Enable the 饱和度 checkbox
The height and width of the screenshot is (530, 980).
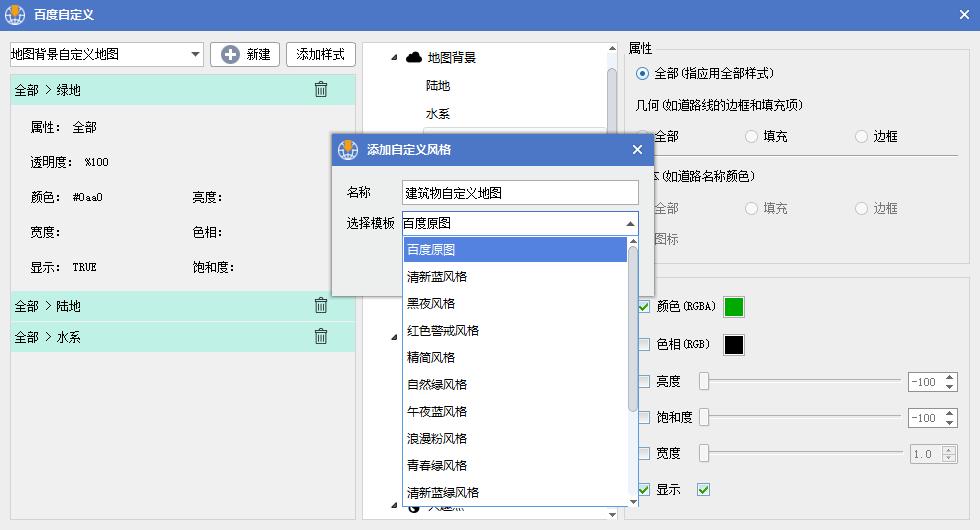tap(644, 417)
